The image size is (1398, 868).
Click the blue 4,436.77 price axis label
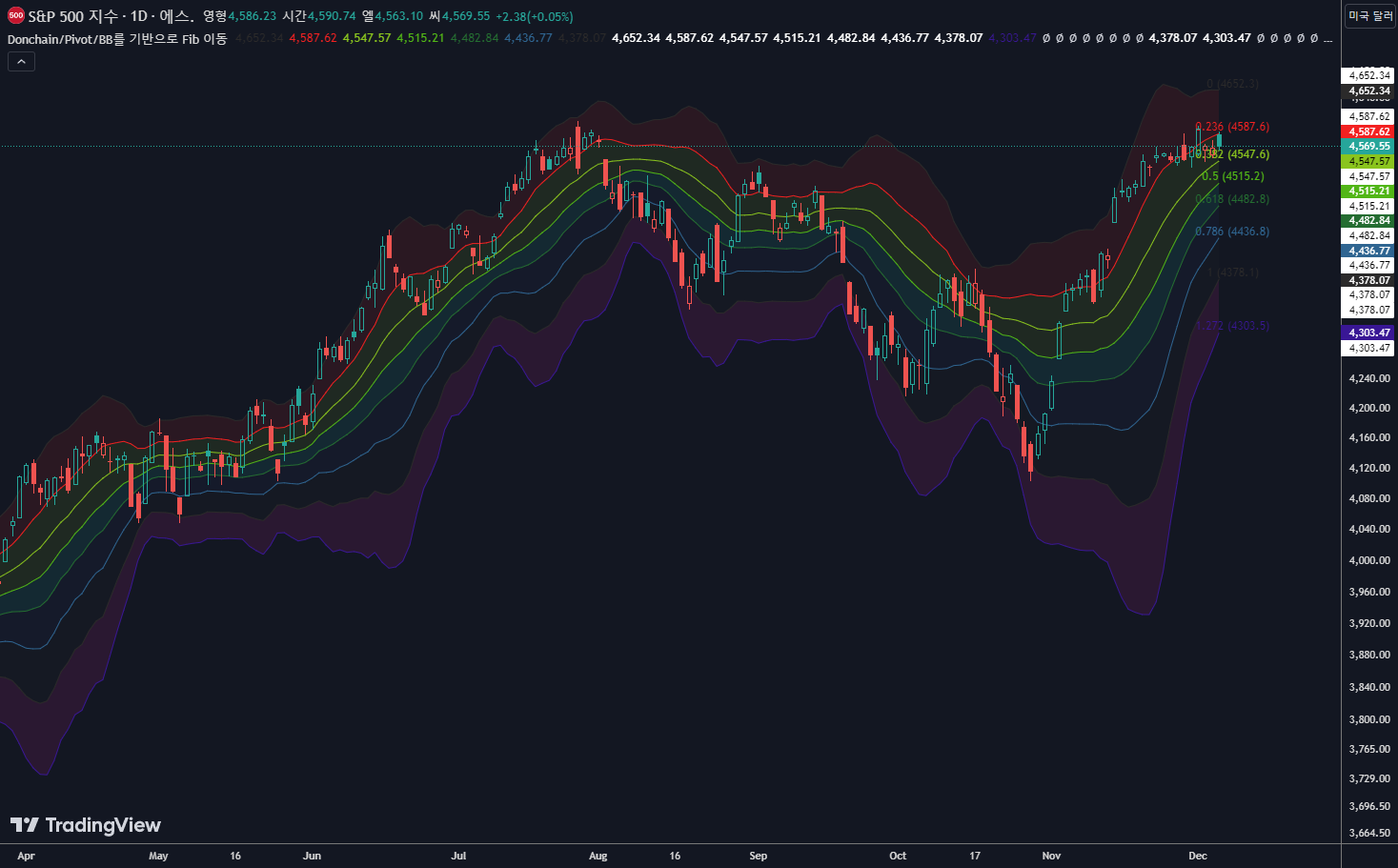(x=1369, y=251)
